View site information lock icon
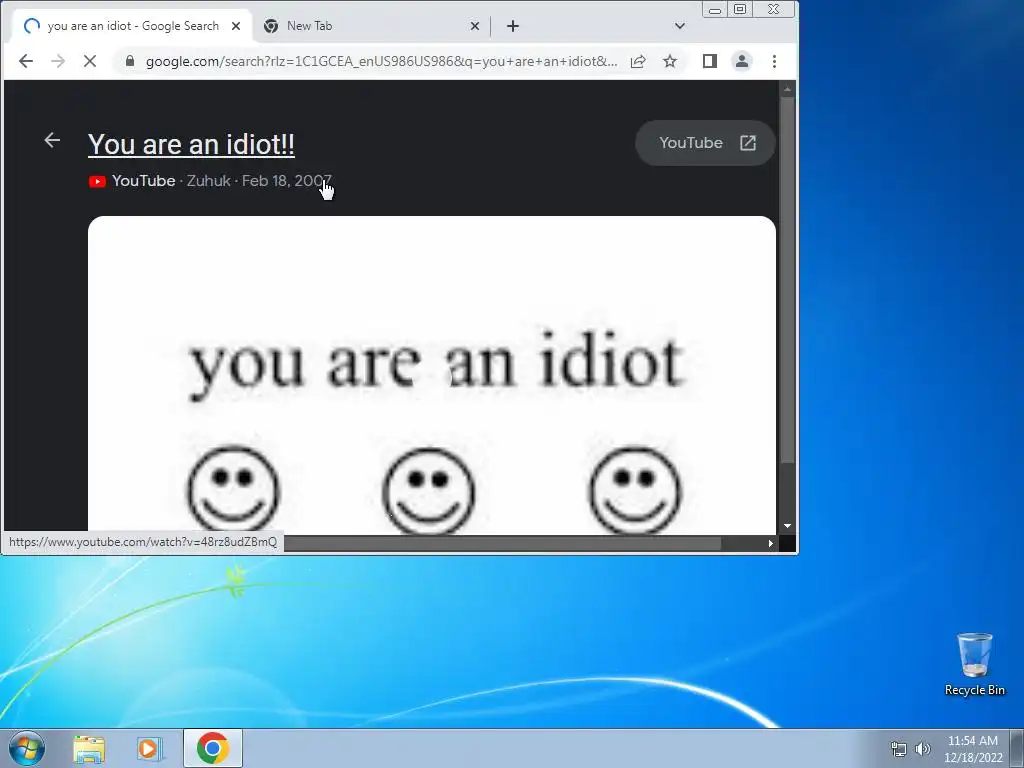Screen dimensions: 1024x768 point(130,61)
